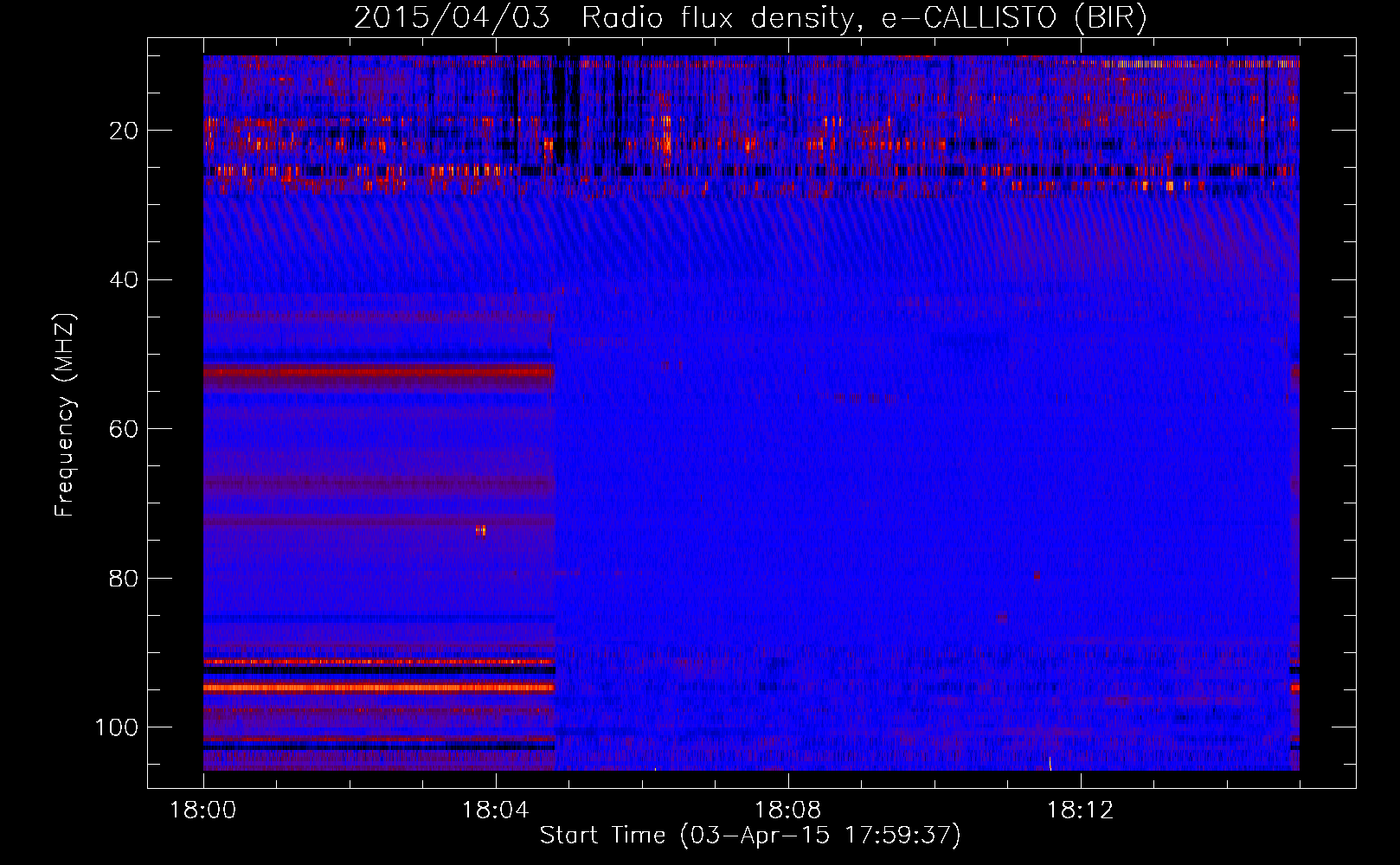Click the 'Frequency (MHZ)' axis label
This screenshot has height=865, width=1400.
pyautogui.click(x=65, y=414)
